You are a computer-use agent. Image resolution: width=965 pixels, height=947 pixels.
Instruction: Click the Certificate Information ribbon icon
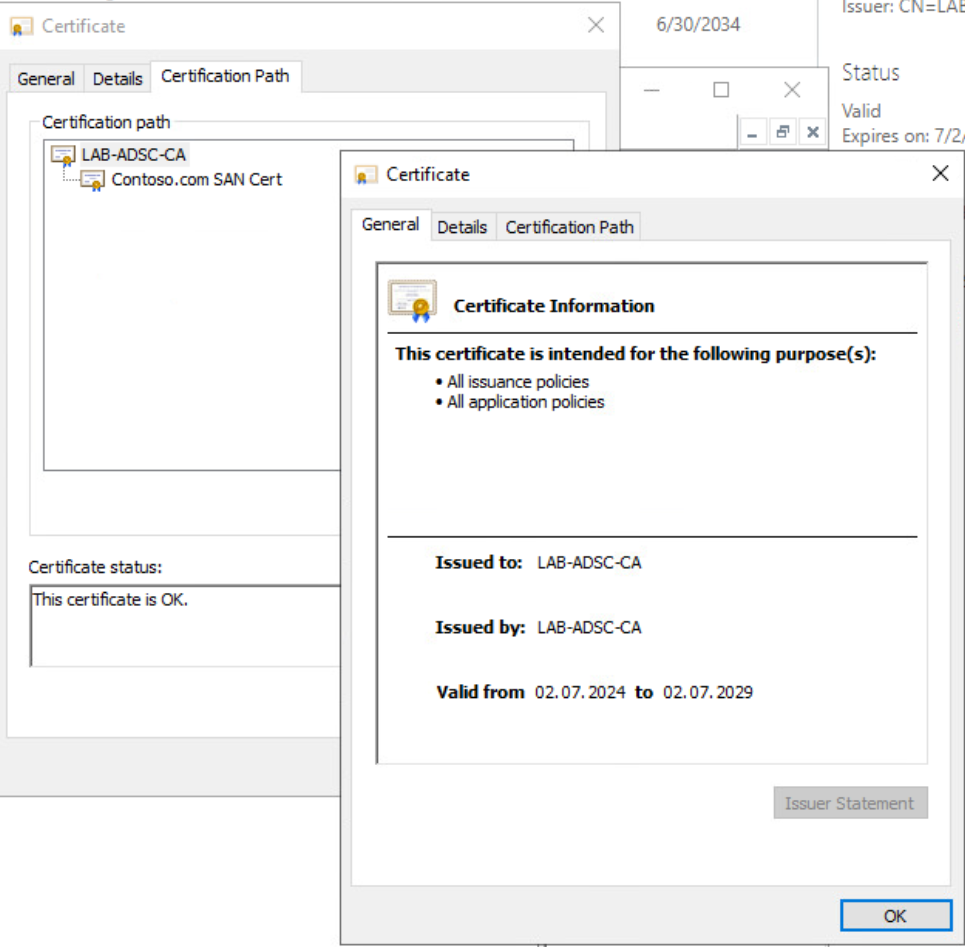pyautogui.click(x=412, y=301)
